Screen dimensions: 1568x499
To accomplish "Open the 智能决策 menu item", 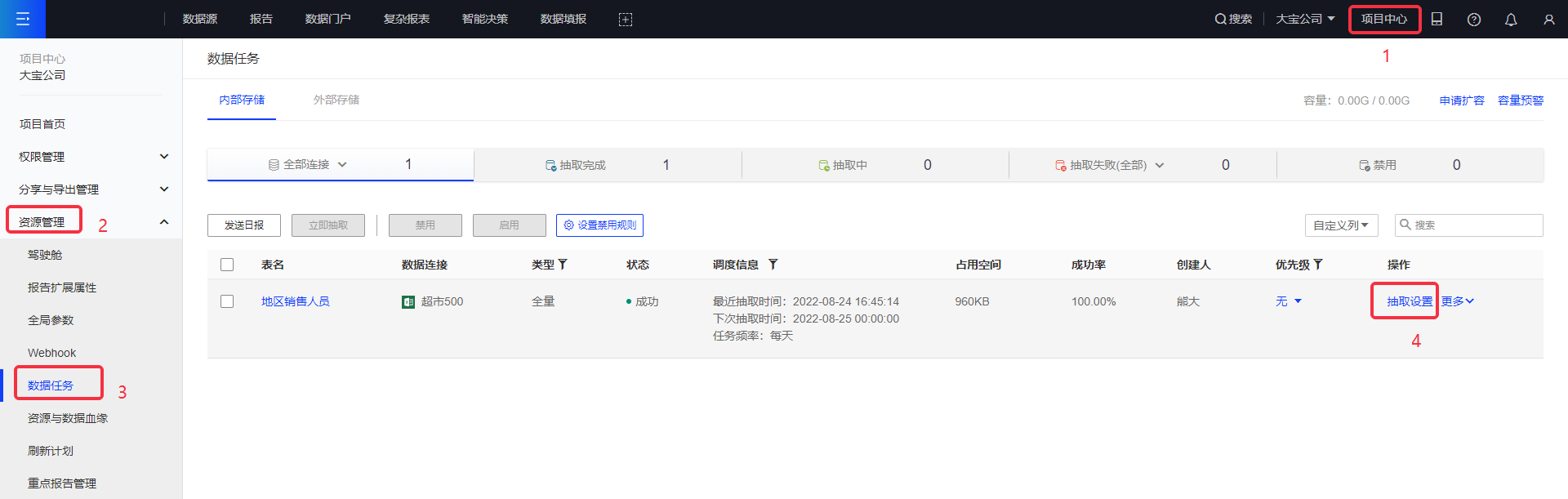I will click(485, 19).
